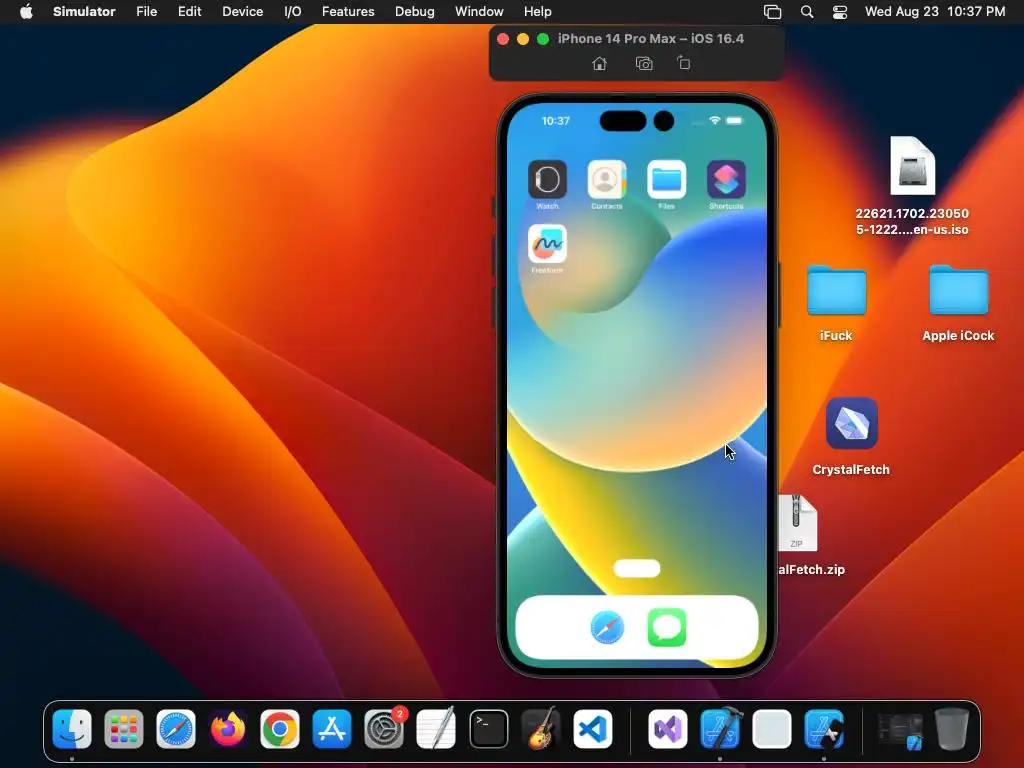Select the CrystalFetch app on desktop
Viewport: 1024px width, 768px height.
pos(851,423)
